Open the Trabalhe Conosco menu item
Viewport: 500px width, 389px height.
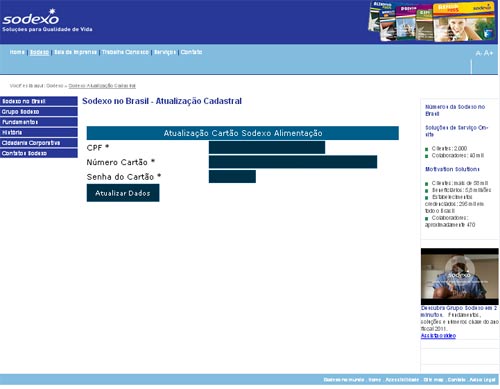(125, 52)
